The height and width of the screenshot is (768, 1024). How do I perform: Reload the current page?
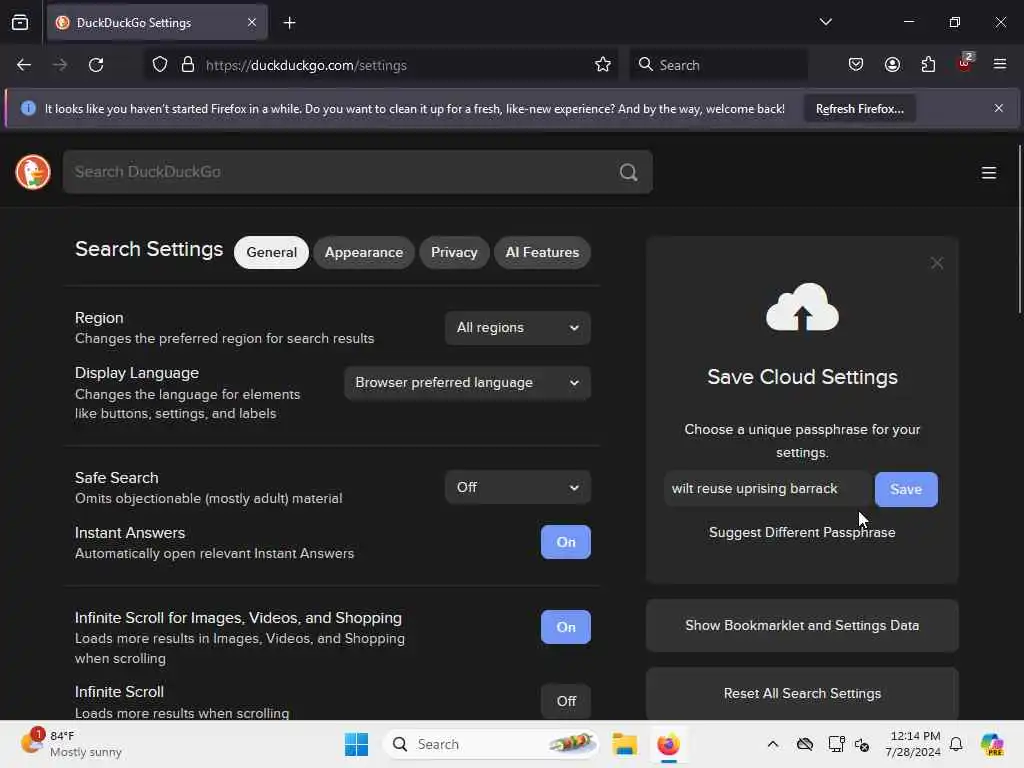coord(96,65)
